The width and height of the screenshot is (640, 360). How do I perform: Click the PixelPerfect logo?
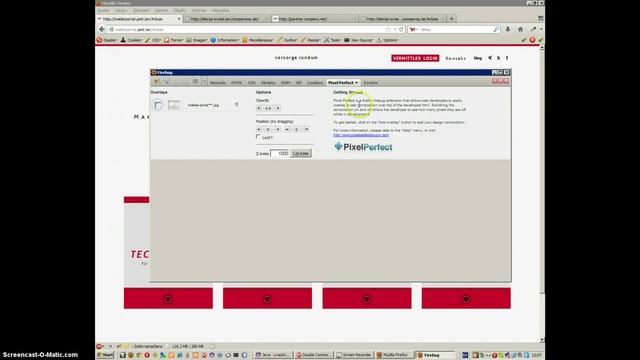363,147
